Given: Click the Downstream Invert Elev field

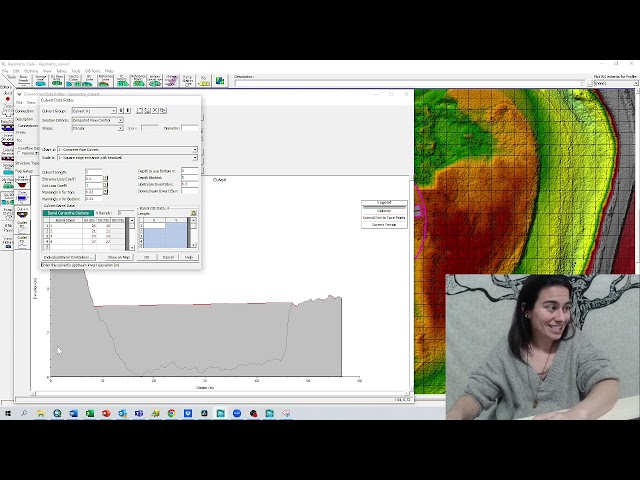Looking at the screenshot, I should click(189, 191).
